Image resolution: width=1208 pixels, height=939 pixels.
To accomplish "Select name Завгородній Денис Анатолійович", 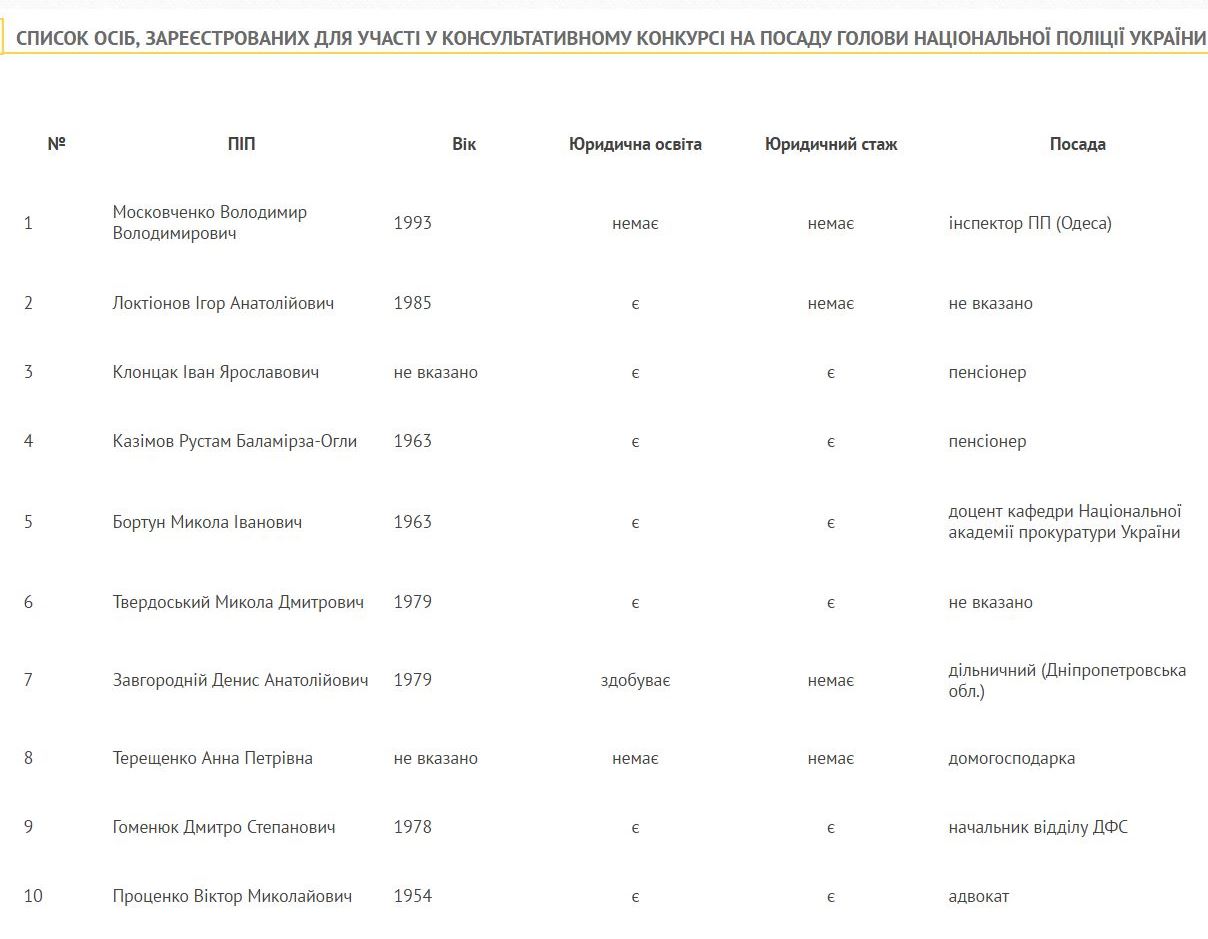I will (x=241, y=680).
